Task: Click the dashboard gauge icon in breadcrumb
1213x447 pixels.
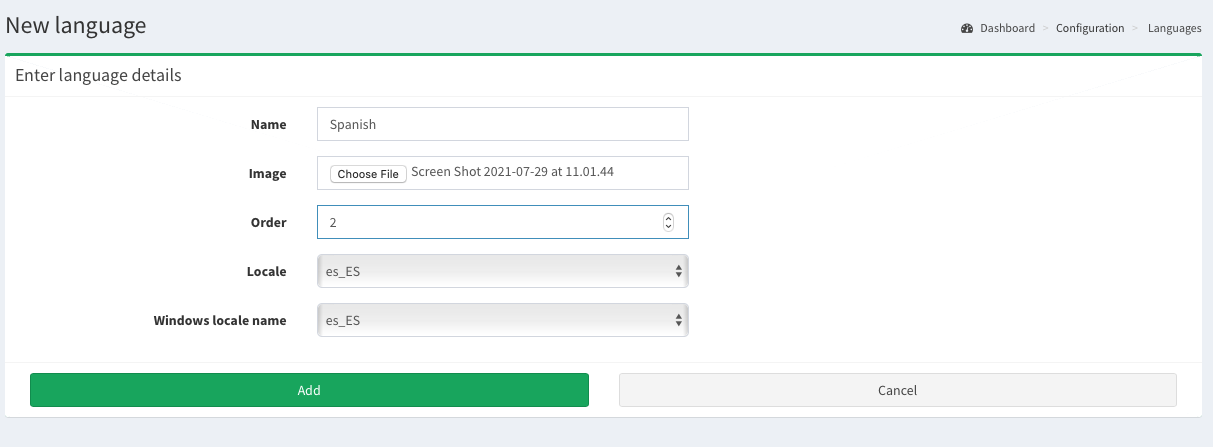Action: pyautogui.click(x=967, y=28)
